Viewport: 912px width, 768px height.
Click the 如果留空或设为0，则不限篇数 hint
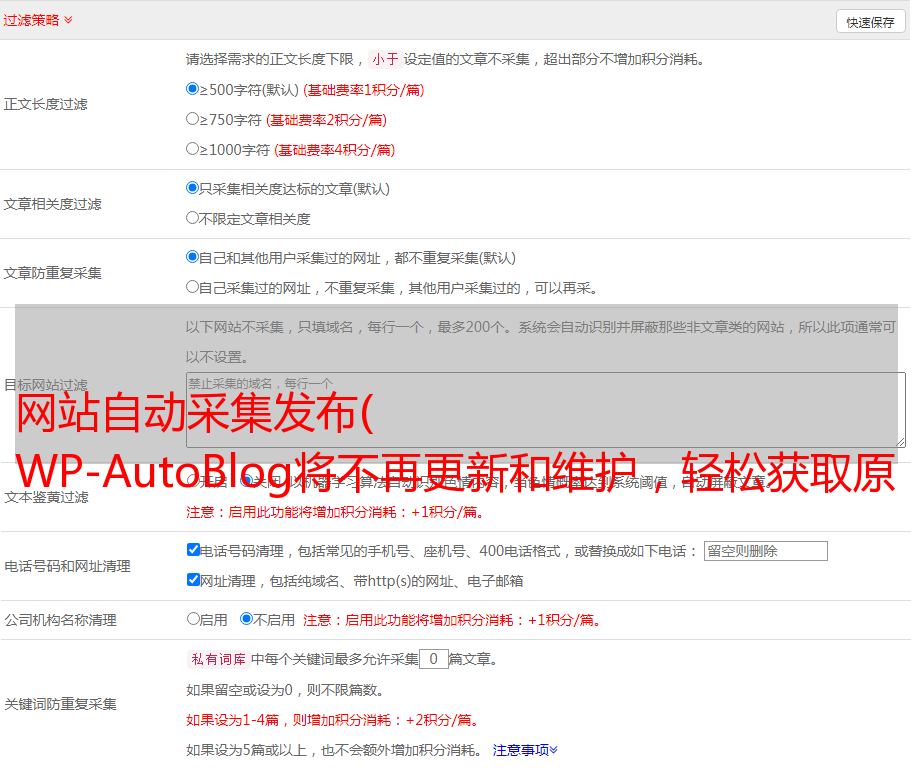click(285, 690)
